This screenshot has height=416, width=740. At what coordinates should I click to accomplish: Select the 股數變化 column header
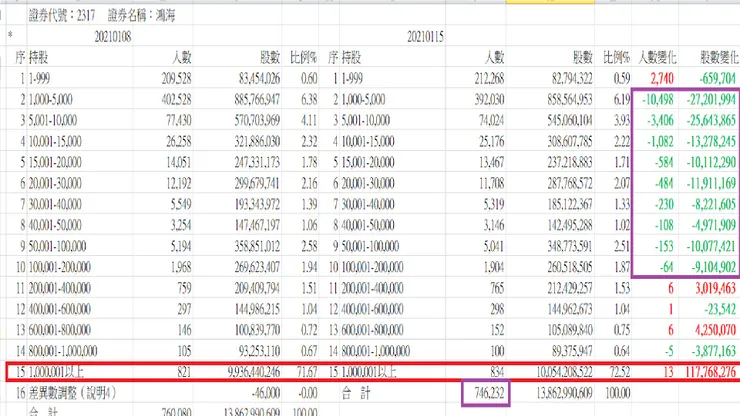719,58
